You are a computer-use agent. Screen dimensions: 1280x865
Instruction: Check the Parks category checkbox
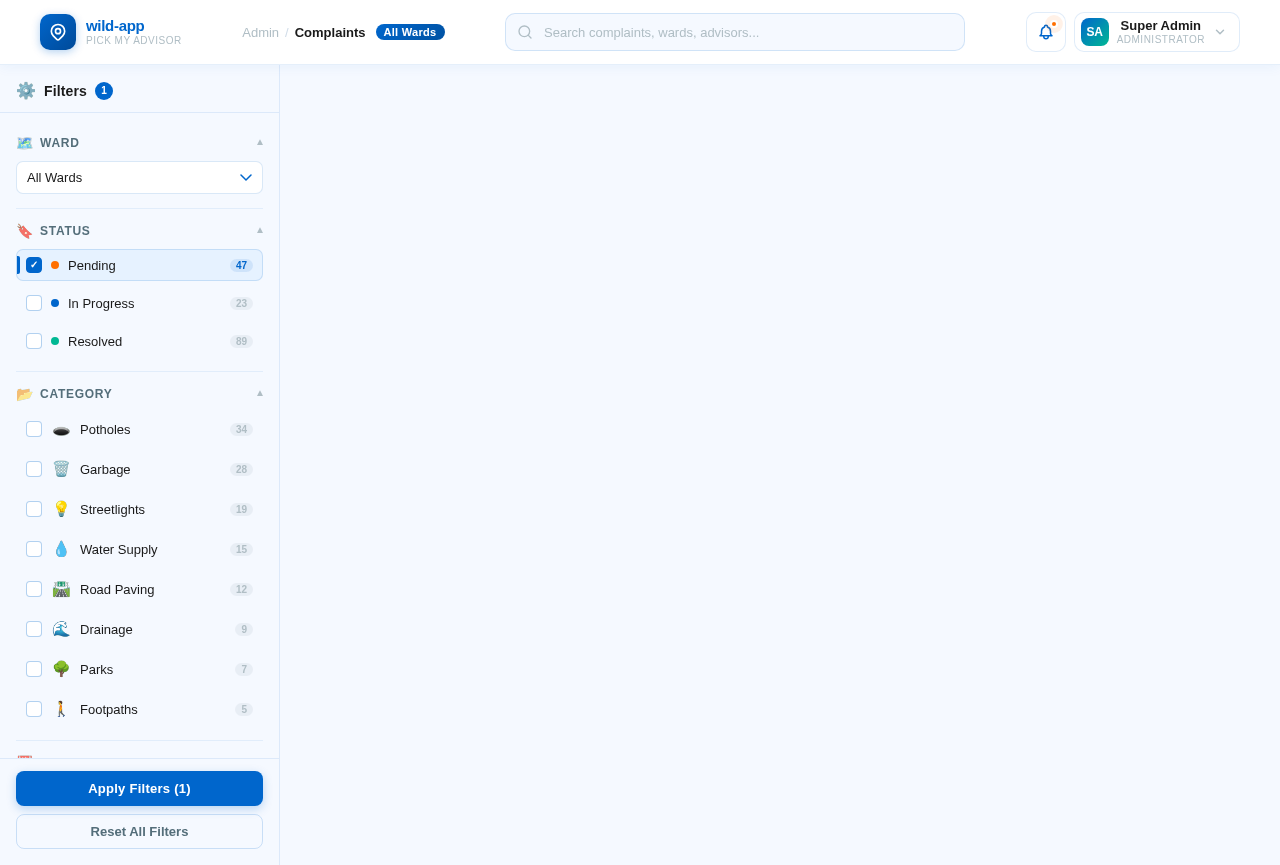34,669
